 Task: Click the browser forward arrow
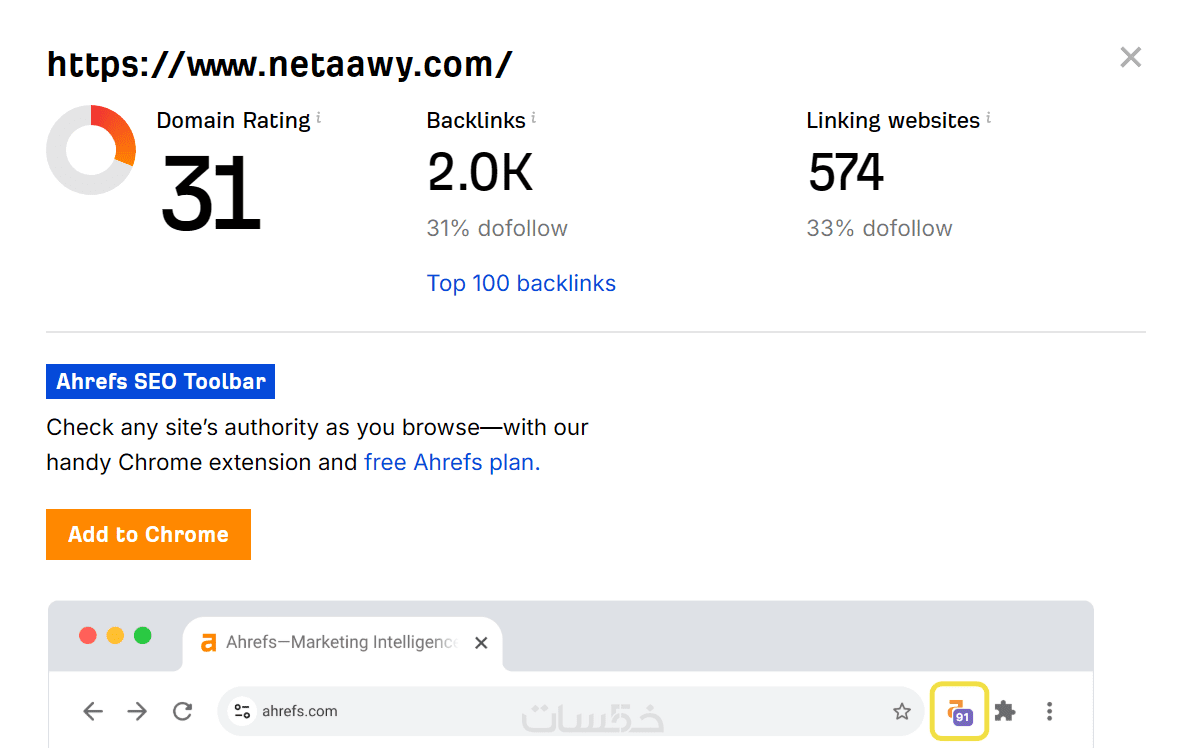pyautogui.click(x=137, y=712)
